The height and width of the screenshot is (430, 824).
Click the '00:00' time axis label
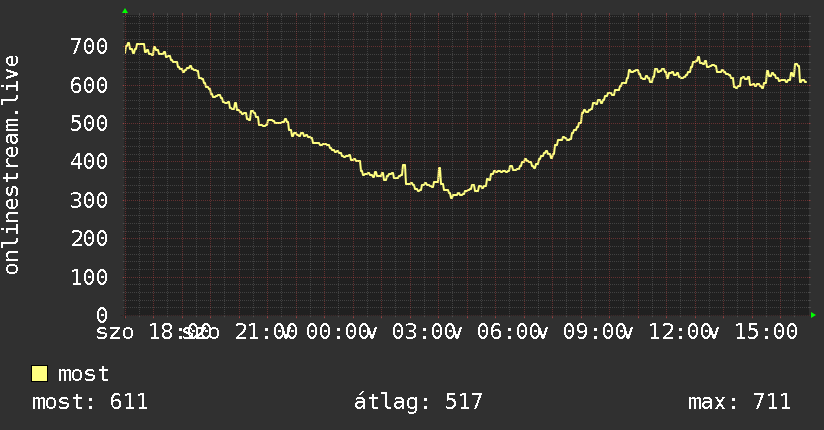point(337,332)
